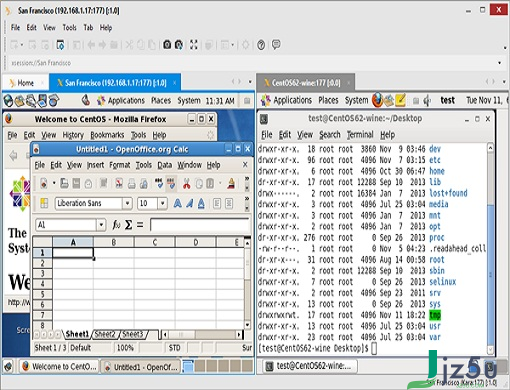Click the Format Paintbrush icon
The height and width of the screenshot is (390, 510).
click(x=231, y=183)
